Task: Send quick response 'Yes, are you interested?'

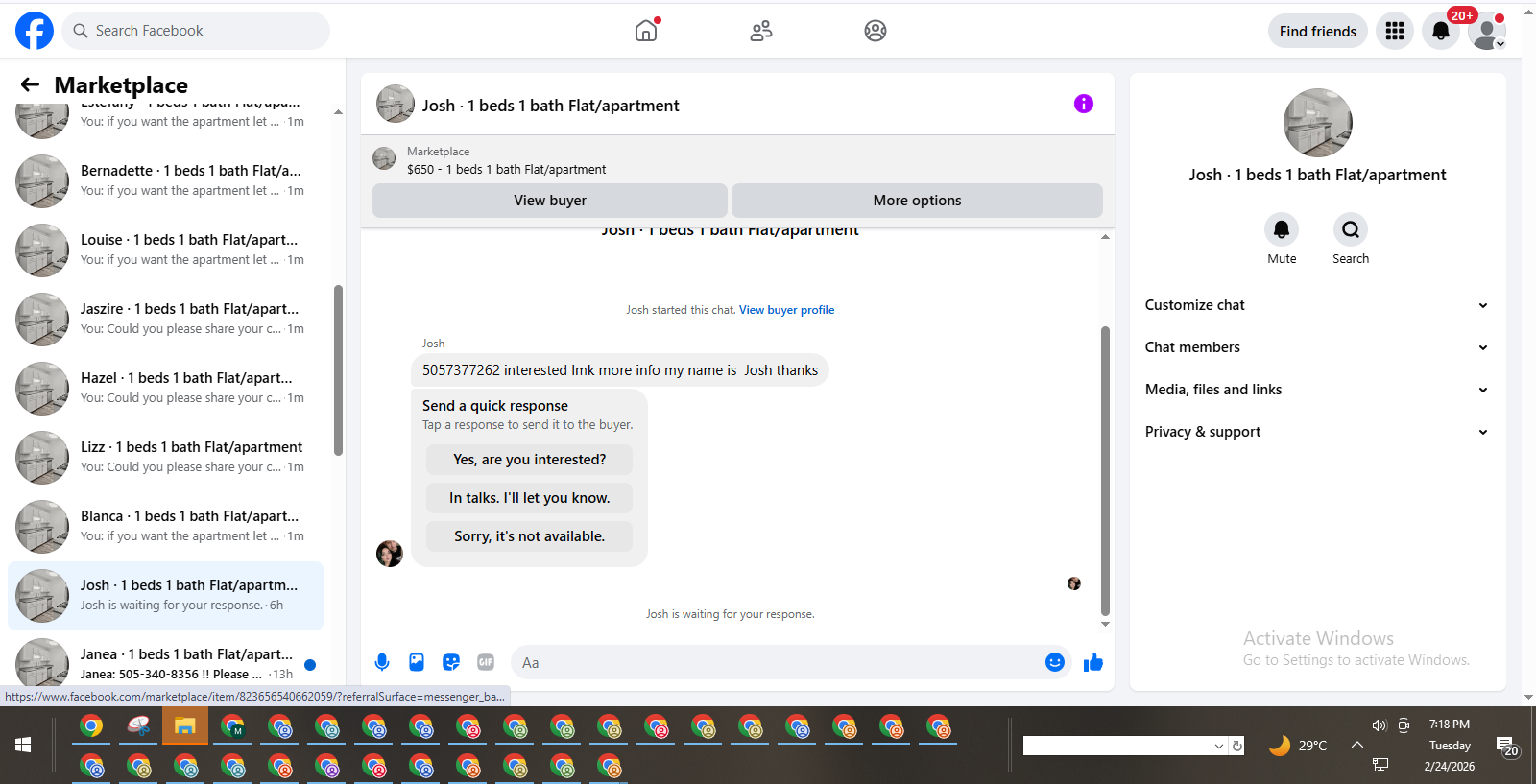Action: tap(530, 460)
